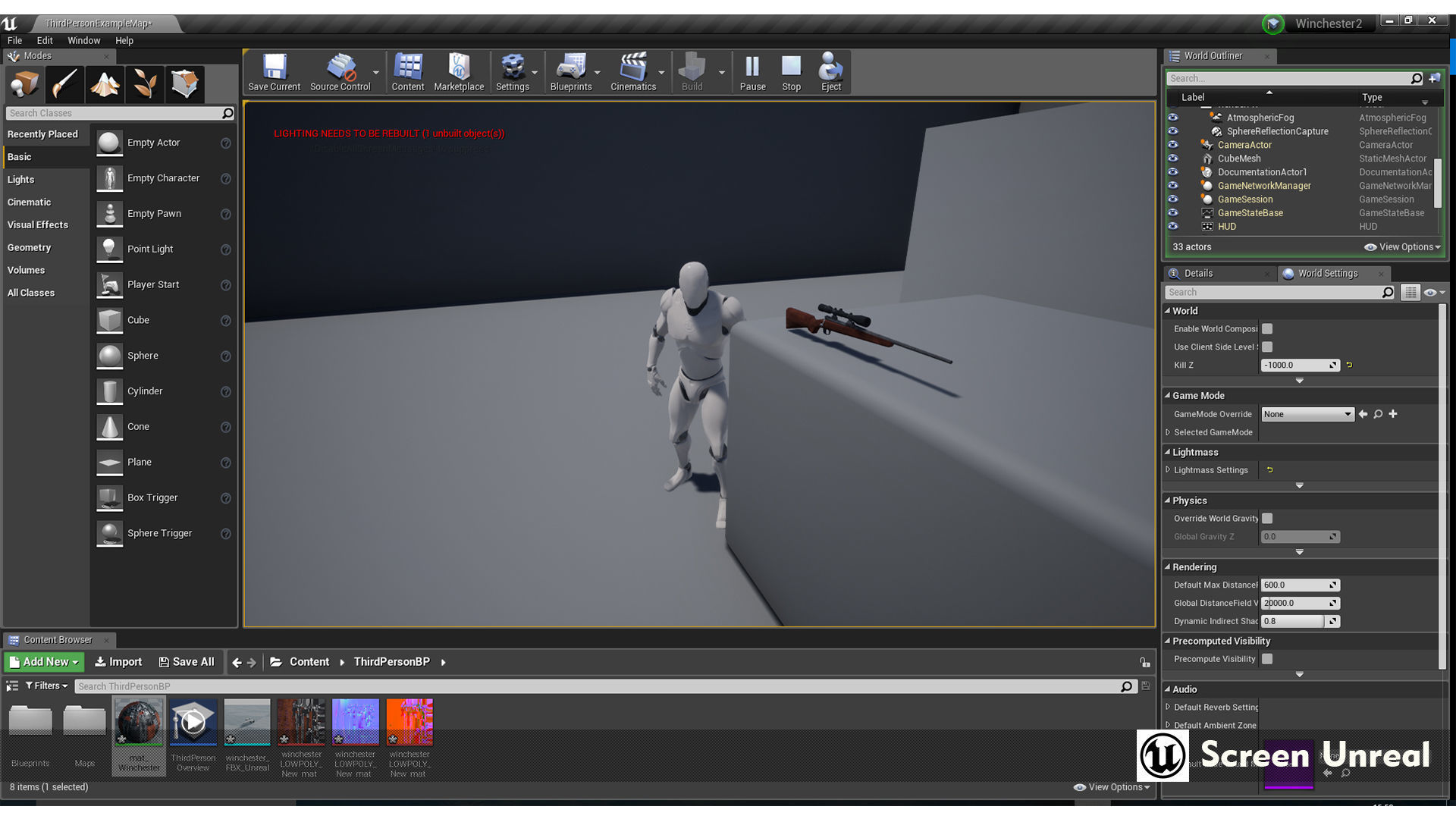Click the Add New button
The image size is (1456, 819).
pyautogui.click(x=44, y=662)
